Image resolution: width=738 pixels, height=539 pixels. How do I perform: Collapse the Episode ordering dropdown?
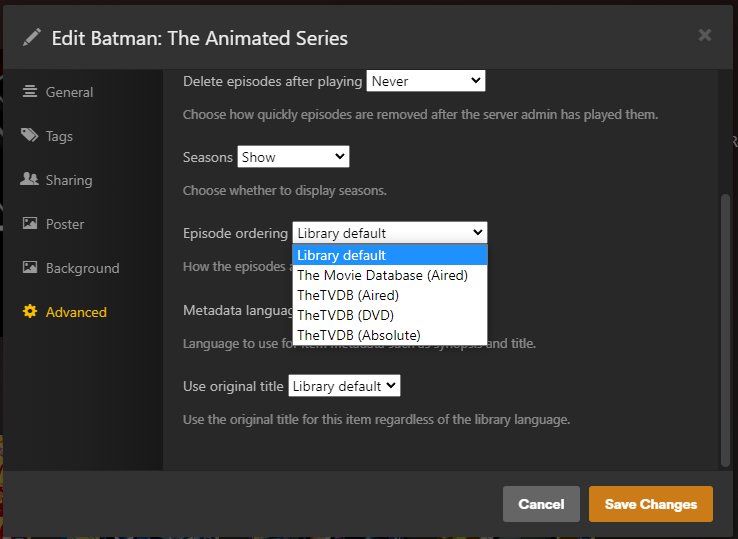[389, 233]
